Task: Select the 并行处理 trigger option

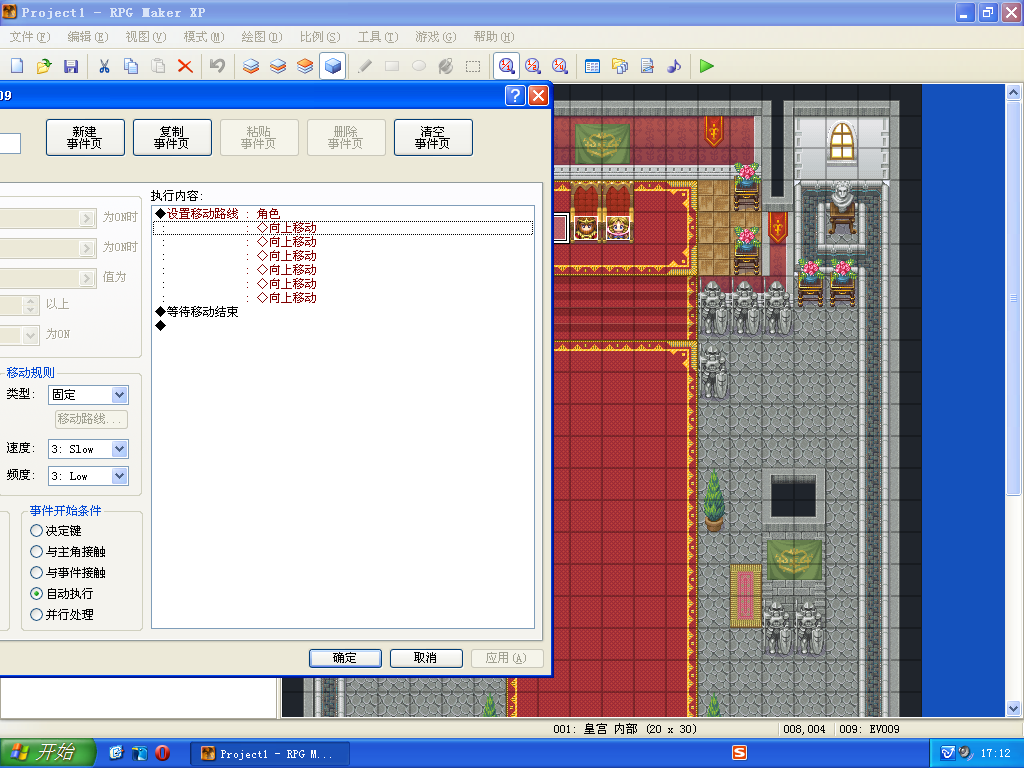Action: coord(62,615)
